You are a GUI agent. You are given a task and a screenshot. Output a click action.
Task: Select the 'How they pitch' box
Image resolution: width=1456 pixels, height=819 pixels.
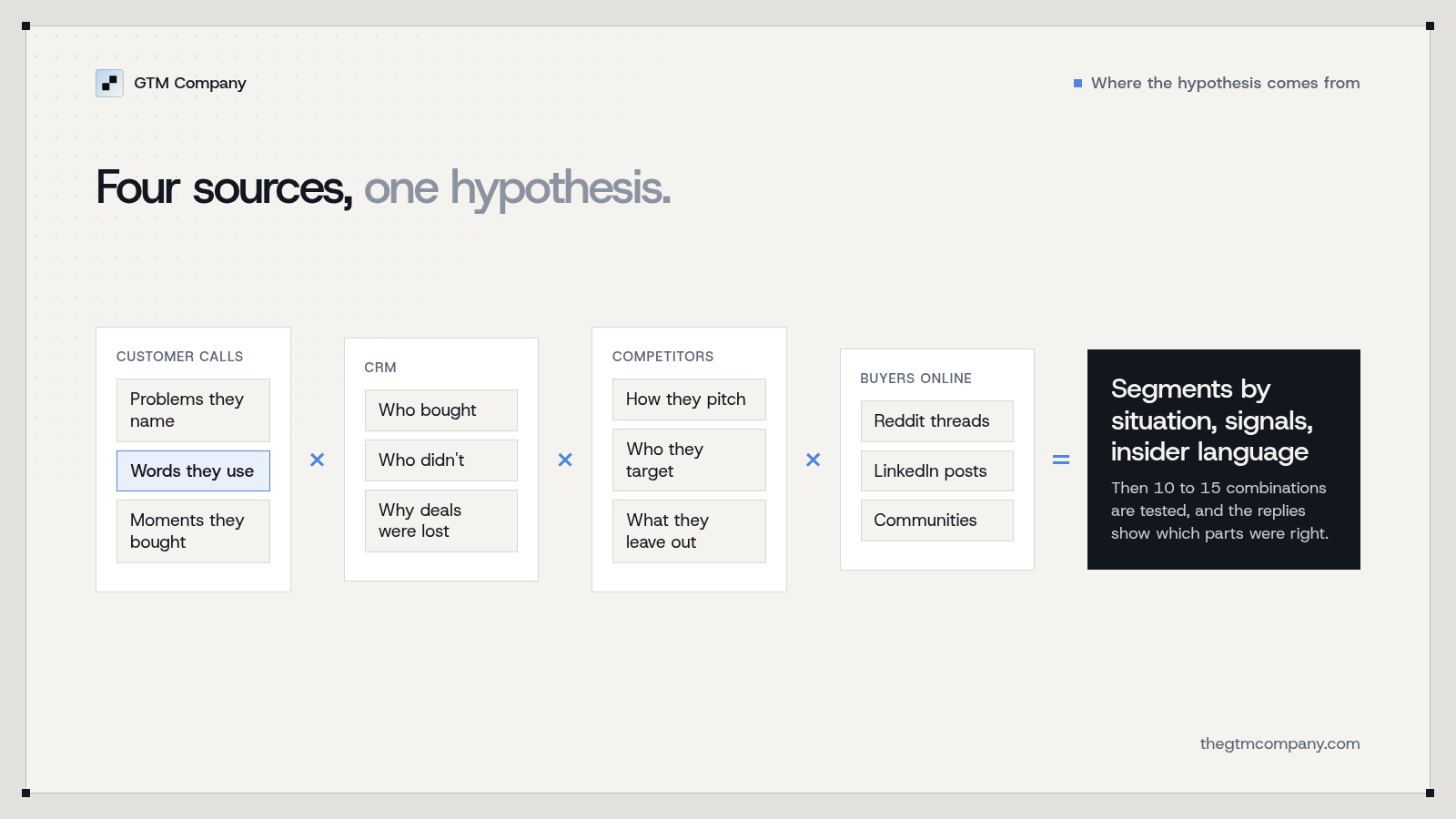(x=689, y=399)
